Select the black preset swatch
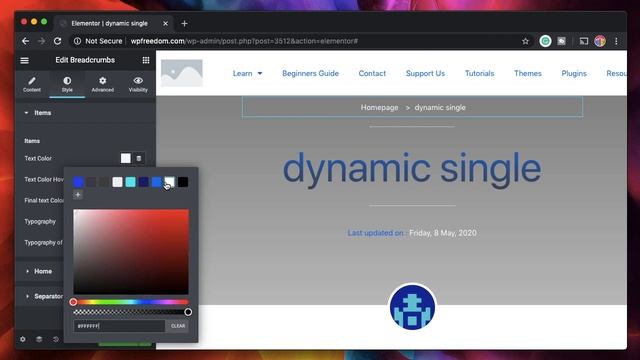This screenshot has height=360, width=640. (183, 182)
